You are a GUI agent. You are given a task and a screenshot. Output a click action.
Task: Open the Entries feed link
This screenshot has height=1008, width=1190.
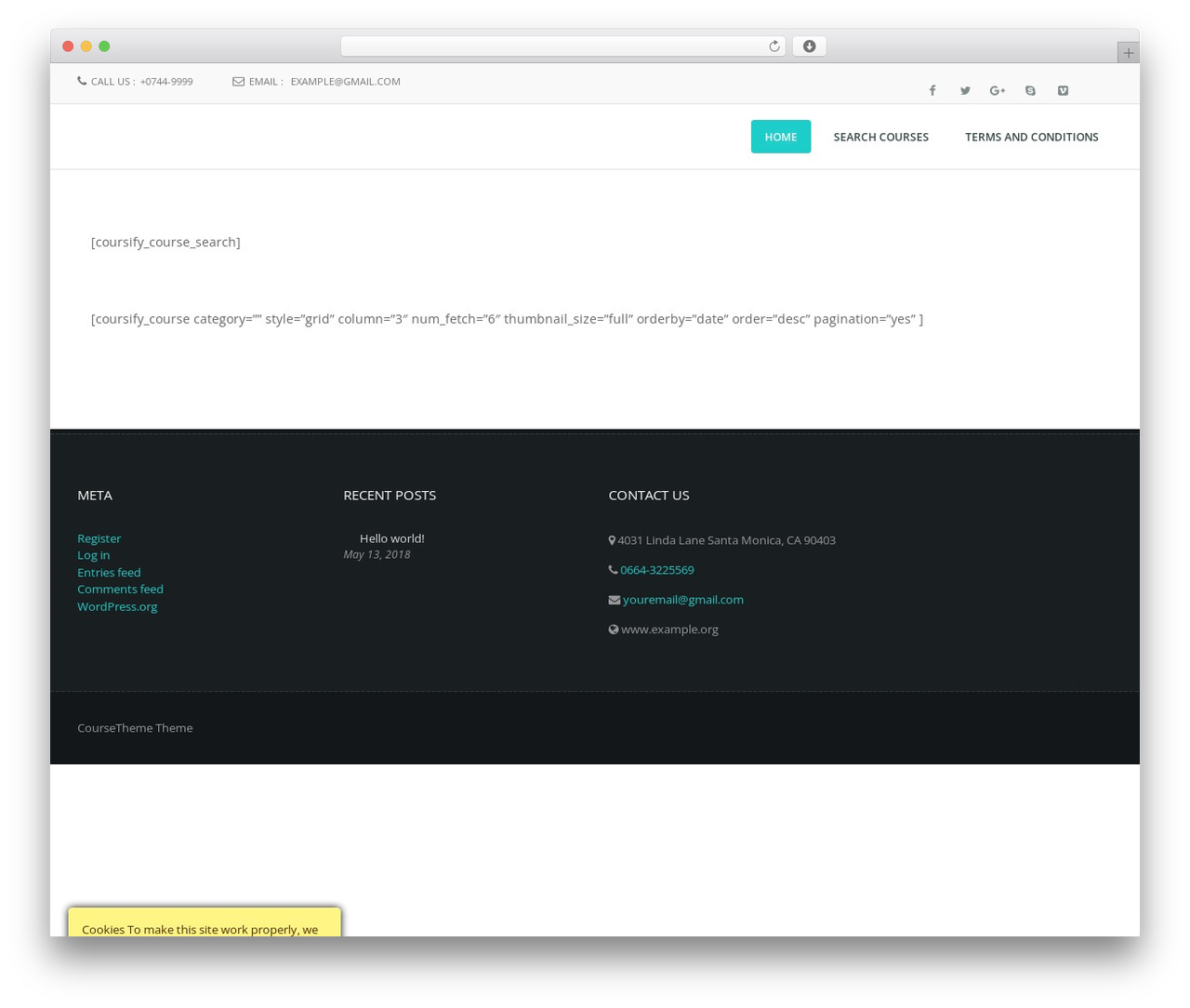tap(109, 573)
